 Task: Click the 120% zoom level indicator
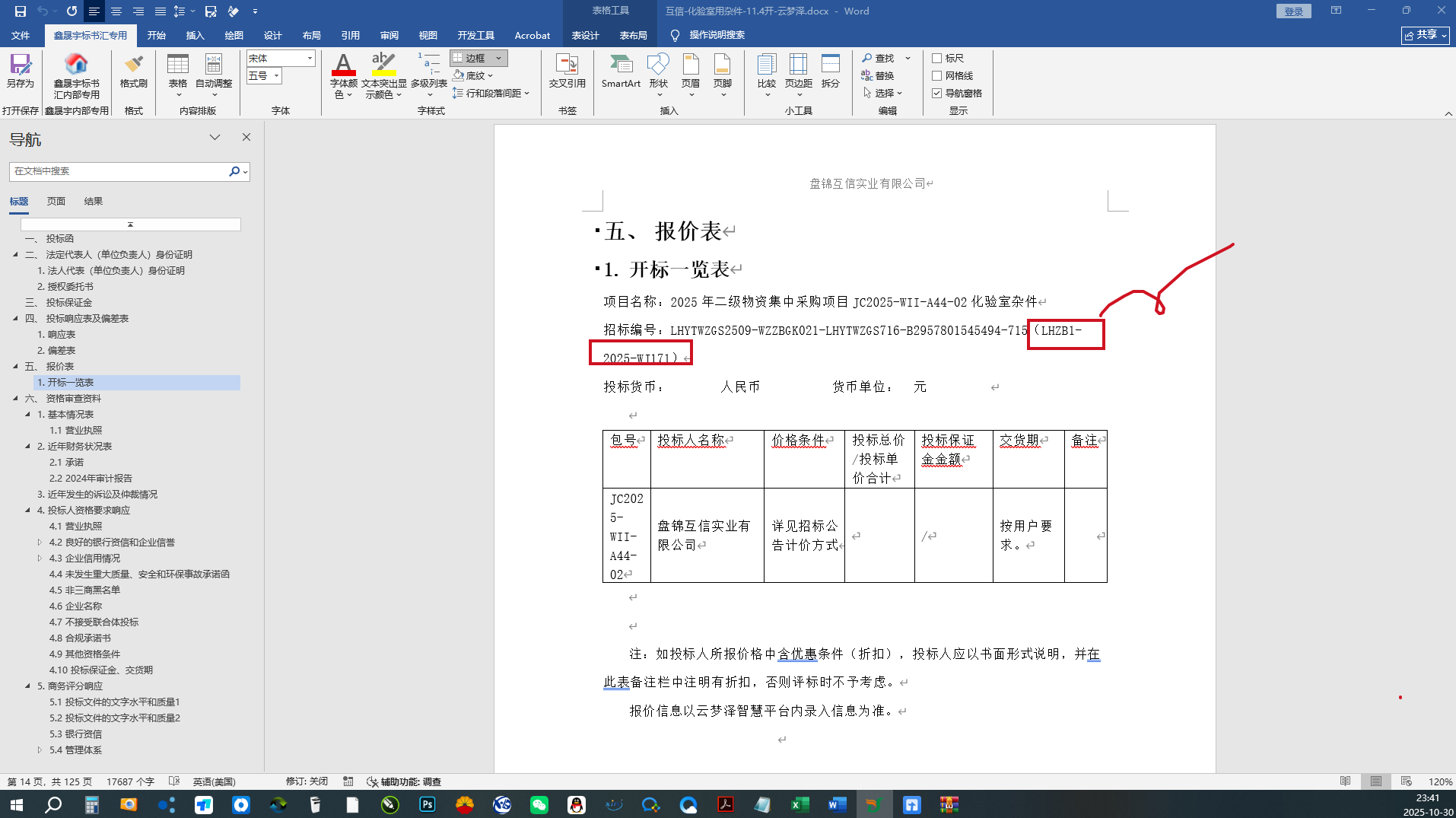(1440, 781)
